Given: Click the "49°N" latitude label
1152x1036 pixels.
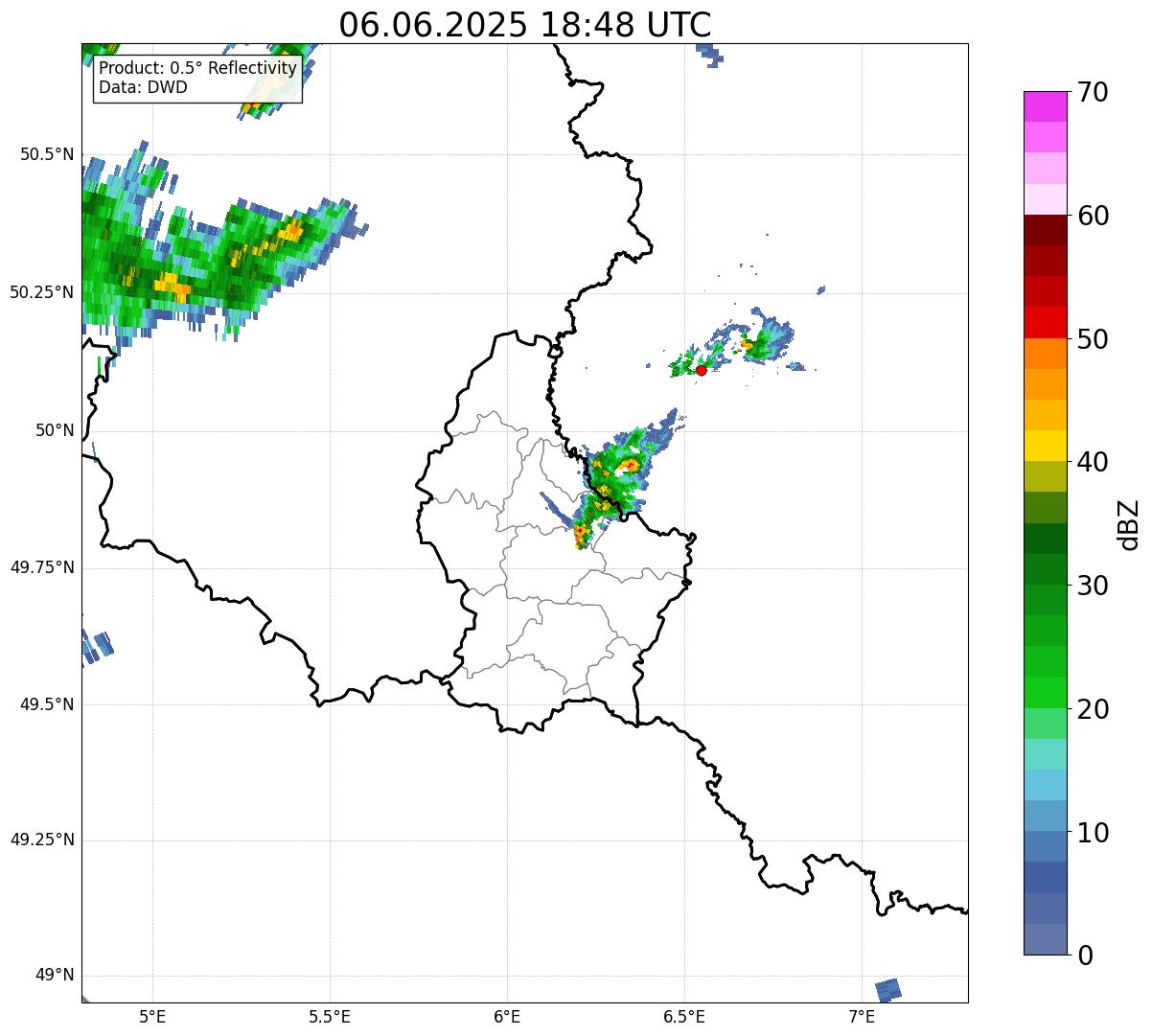Looking at the screenshot, I should [55, 976].
